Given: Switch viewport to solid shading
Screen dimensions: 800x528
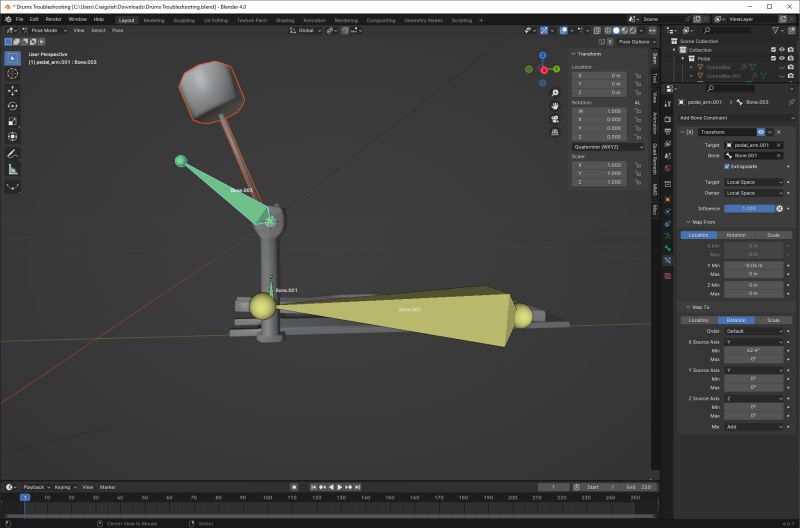Looking at the screenshot, I should click(616, 31).
